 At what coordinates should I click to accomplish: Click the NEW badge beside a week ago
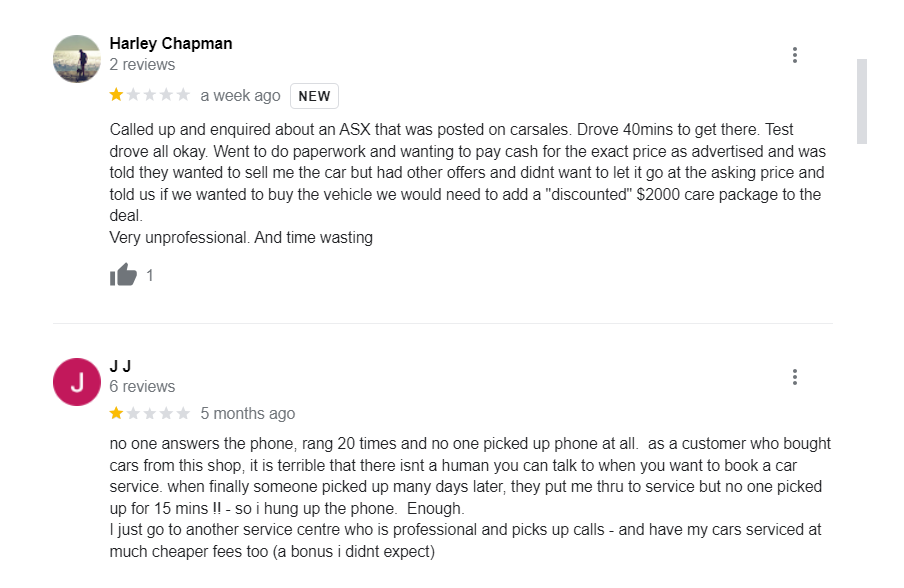(314, 96)
